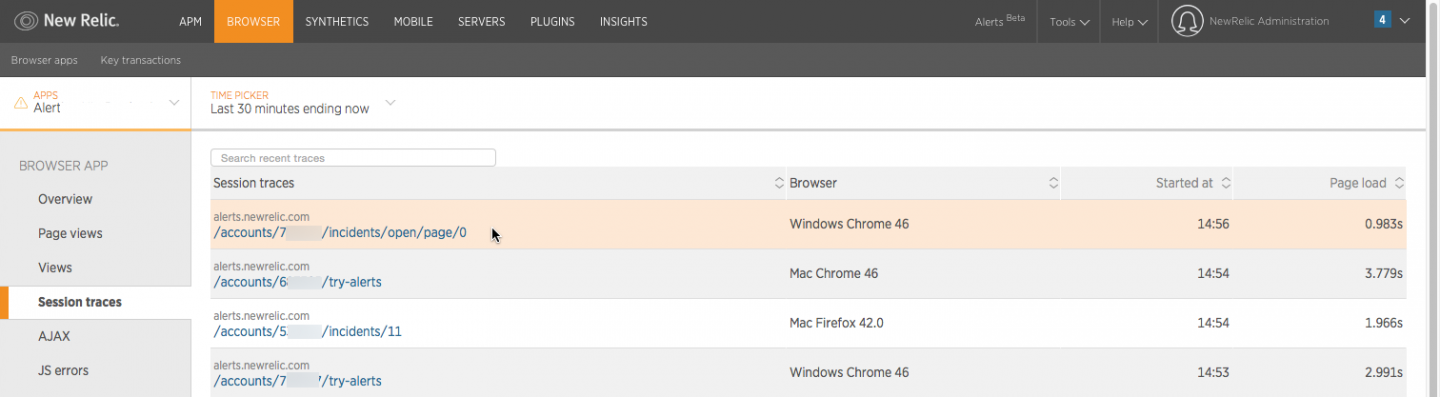This screenshot has width=1440, height=397.
Task: Open the incidents/open/page/0 session trace
Action: coord(340,233)
